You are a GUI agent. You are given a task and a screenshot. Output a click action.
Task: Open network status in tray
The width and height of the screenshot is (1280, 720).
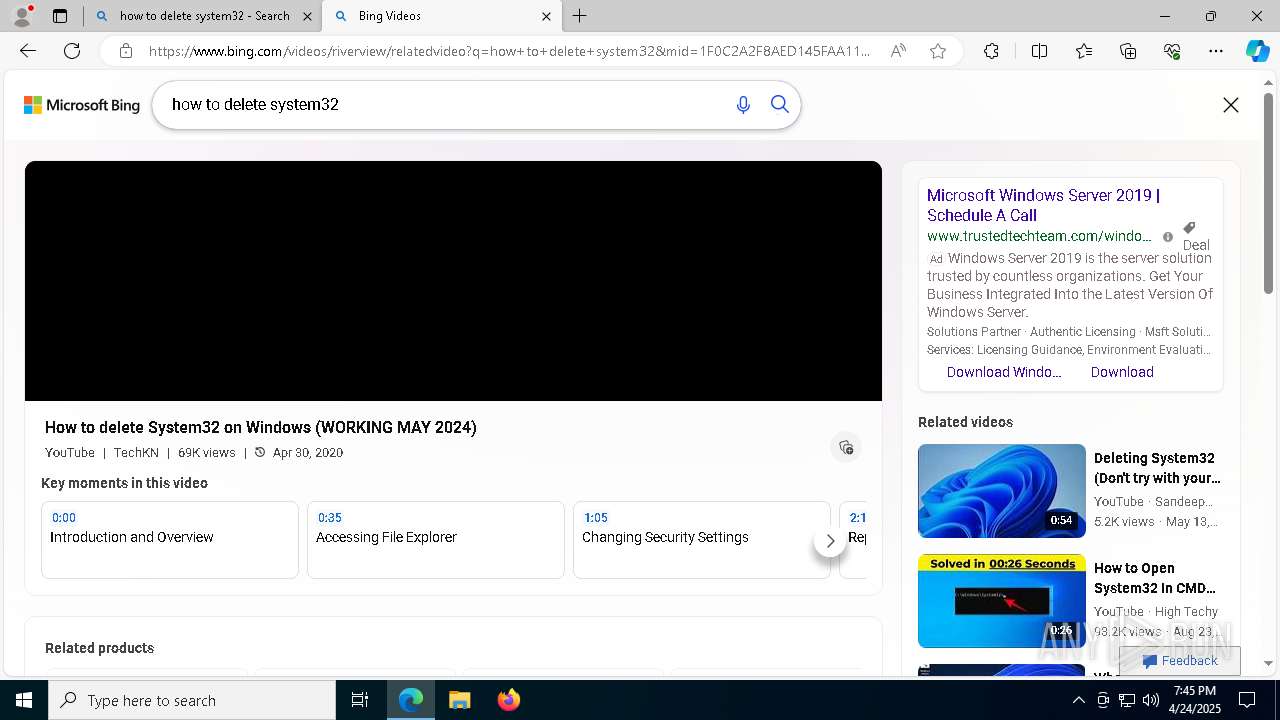(x=1126, y=700)
